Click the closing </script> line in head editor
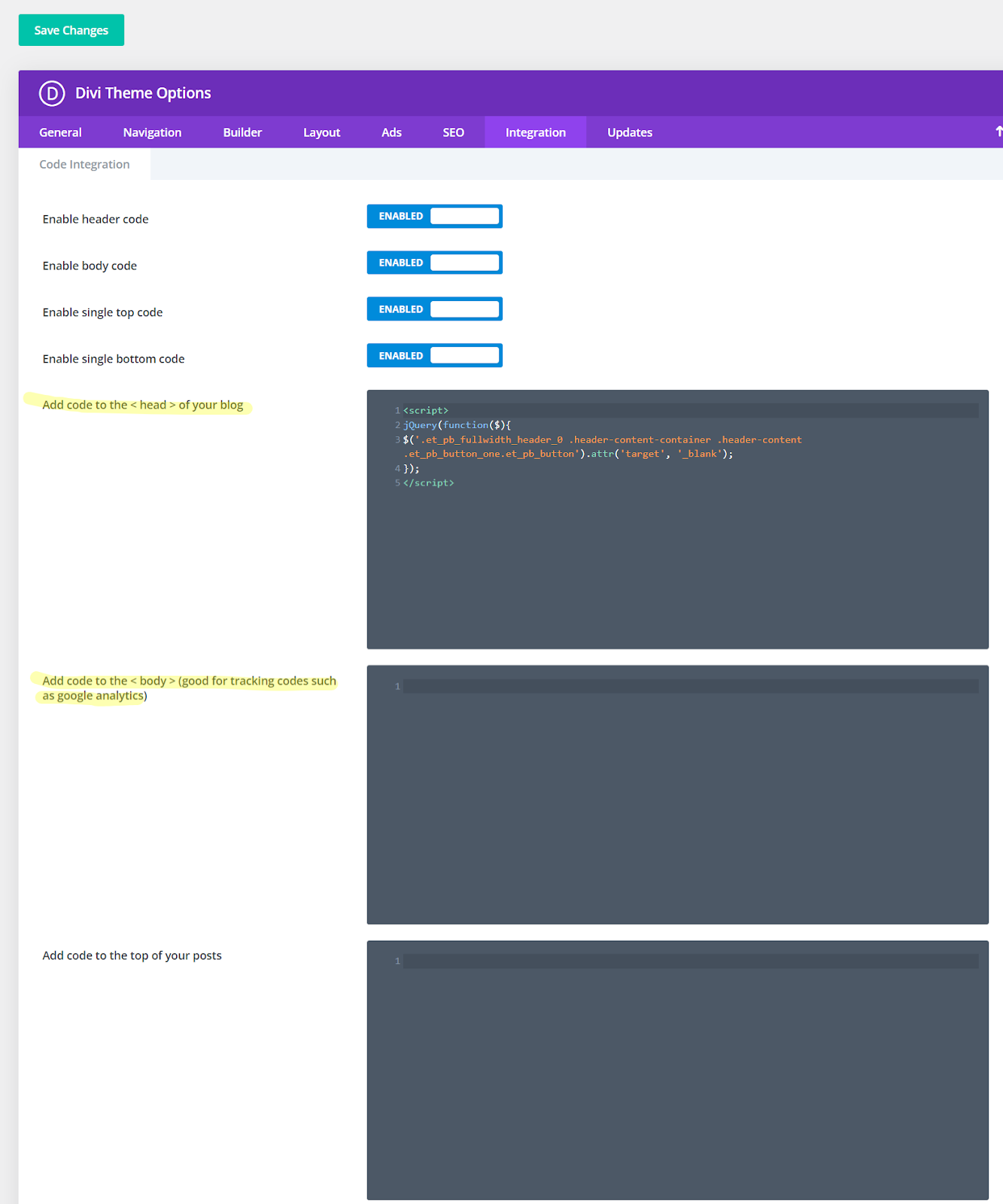 coord(429,483)
